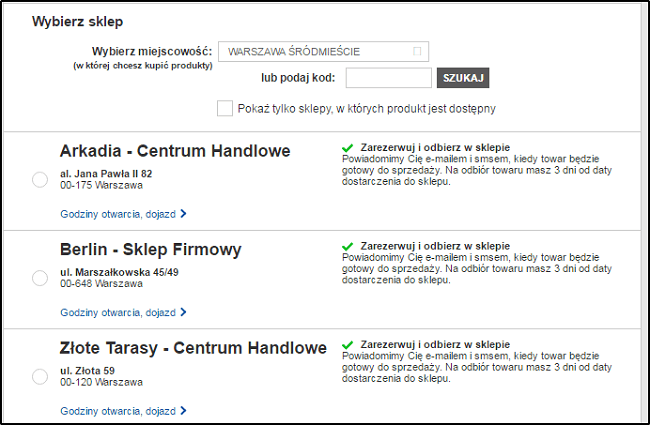Select the Arkadia - Centrum Handlowe radio button
The height and width of the screenshot is (425, 650).
pos(40,179)
